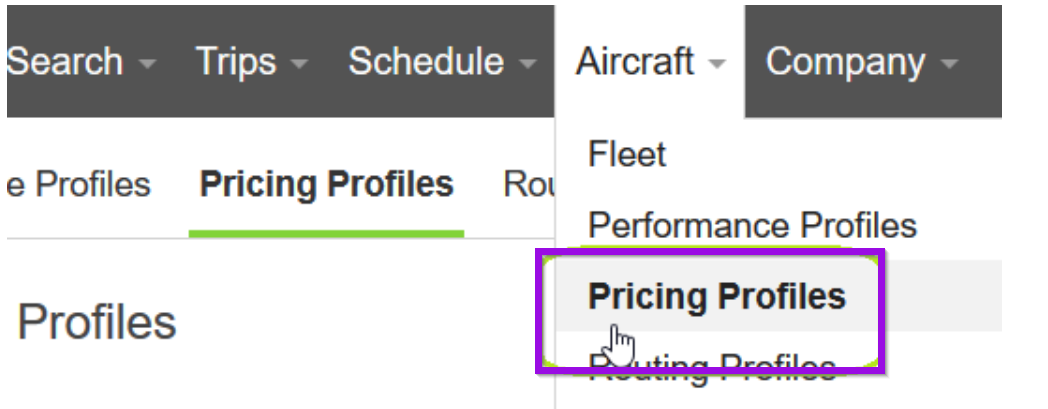Screen dimensions: 1048x409
Task: Switch to partially visible Performance Profiles tab
Action: pos(79,184)
